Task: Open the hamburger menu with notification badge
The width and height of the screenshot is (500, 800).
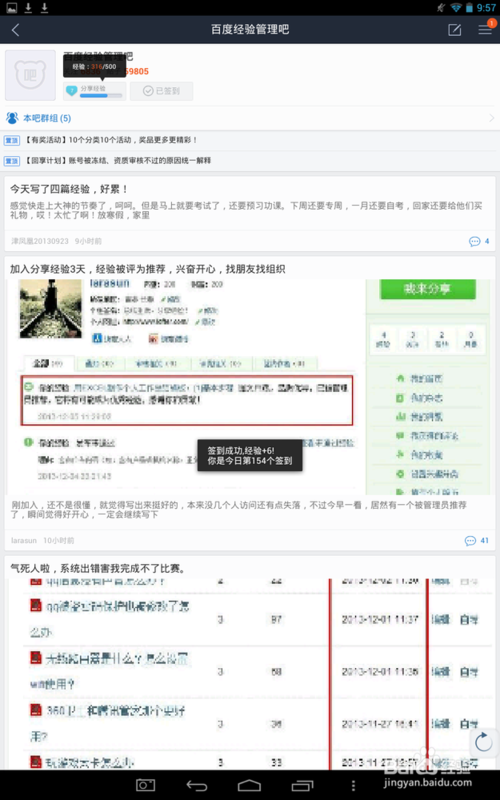Action: pyautogui.click(x=485, y=30)
